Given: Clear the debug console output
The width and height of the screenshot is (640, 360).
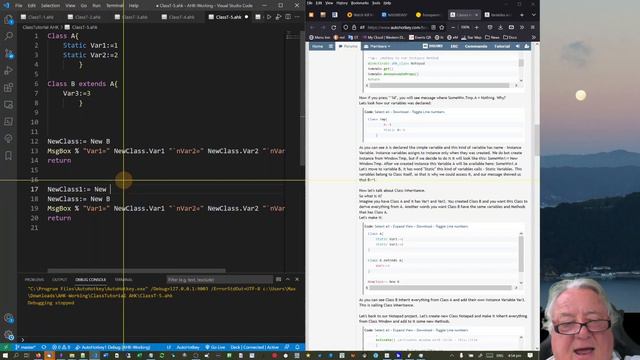Looking at the screenshot, I should coord(278,280).
